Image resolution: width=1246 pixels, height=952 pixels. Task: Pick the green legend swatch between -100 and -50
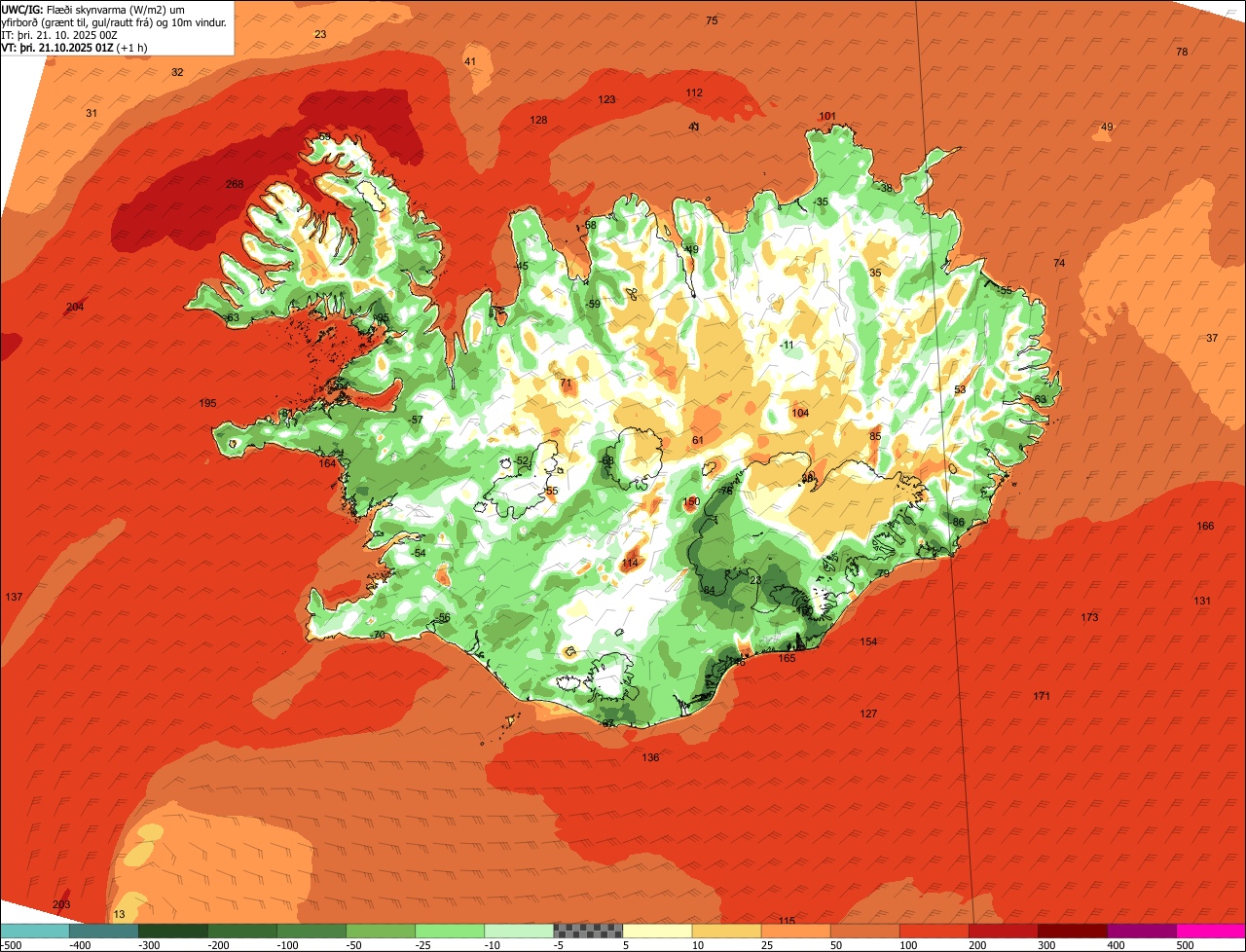[x=311, y=931]
